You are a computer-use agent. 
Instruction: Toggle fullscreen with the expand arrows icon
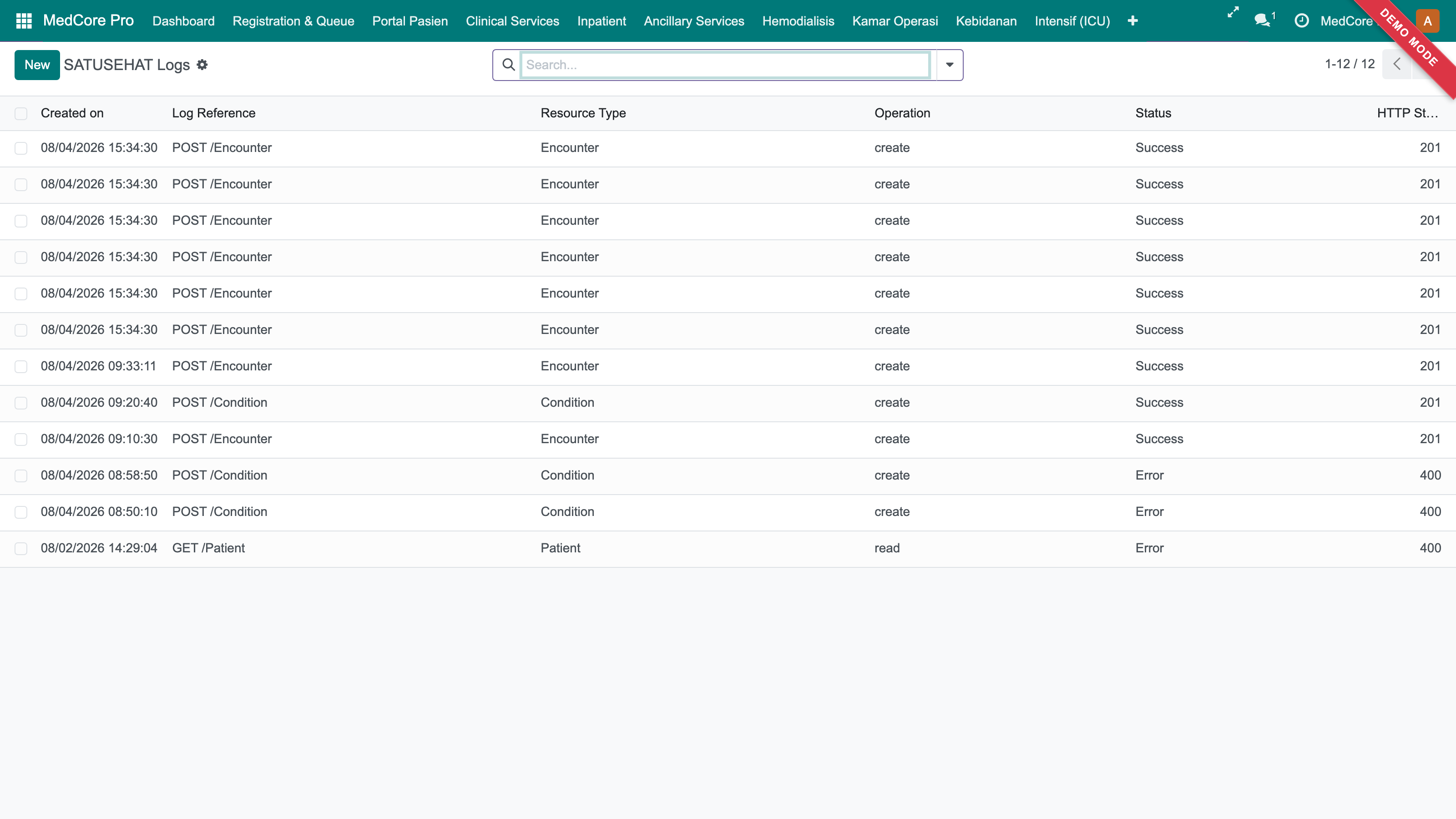[1233, 12]
